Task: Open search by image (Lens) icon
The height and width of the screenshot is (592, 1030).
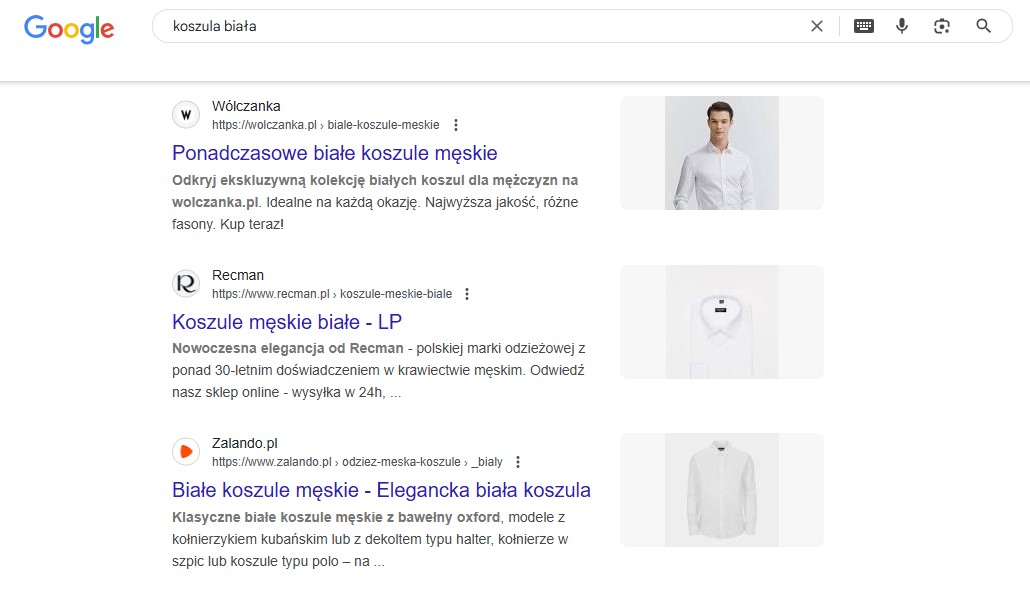Action: click(x=942, y=26)
